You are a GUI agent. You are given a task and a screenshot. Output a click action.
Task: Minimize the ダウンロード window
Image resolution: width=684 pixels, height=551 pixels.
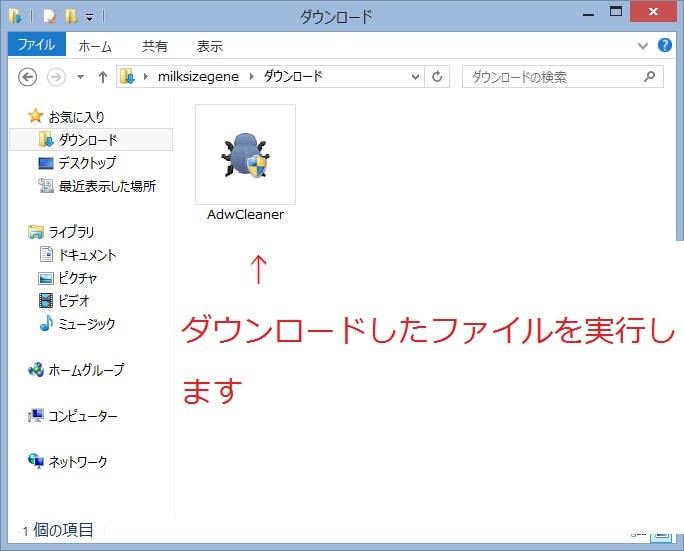coord(588,14)
